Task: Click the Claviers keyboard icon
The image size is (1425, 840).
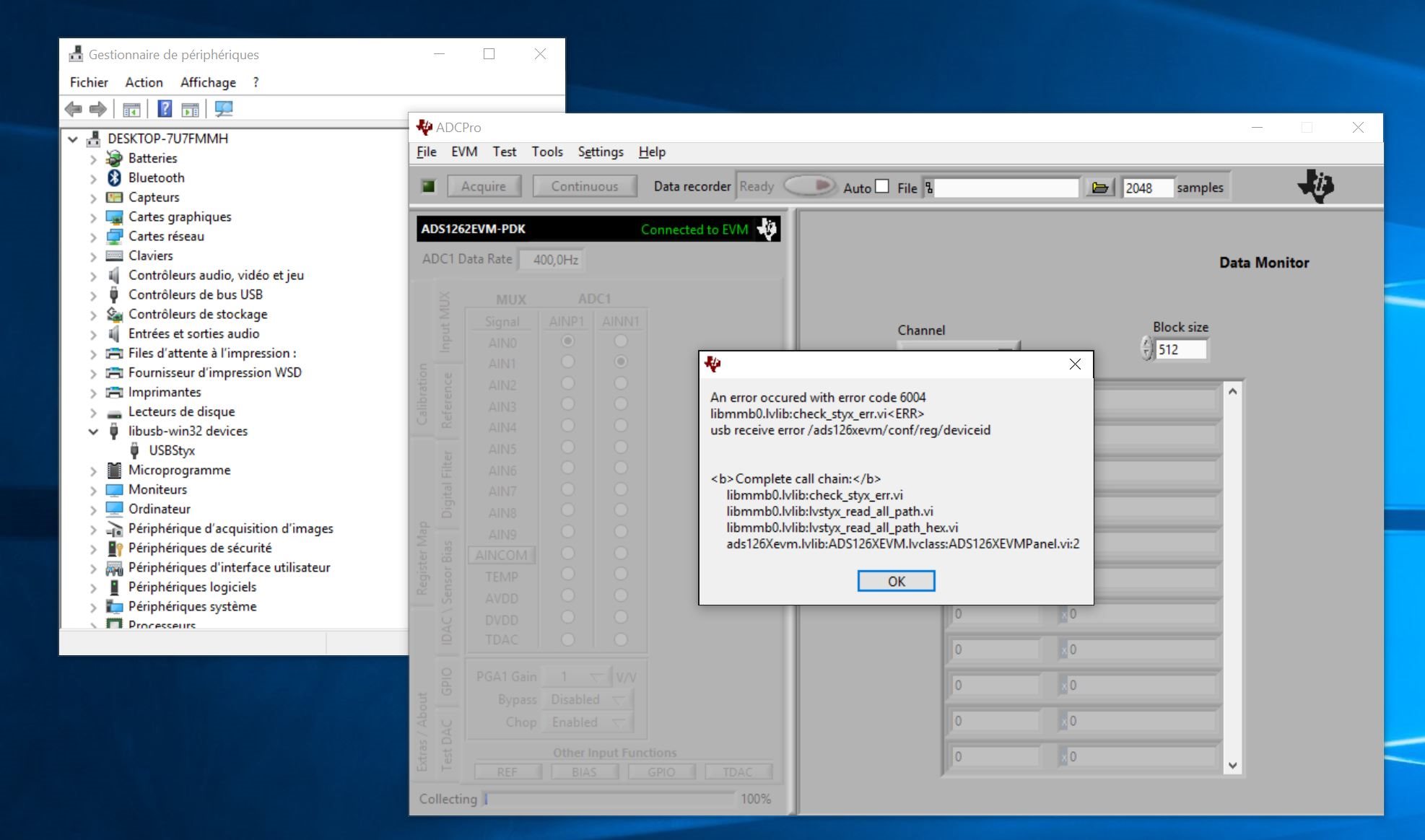Action: [x=114, y=255]
